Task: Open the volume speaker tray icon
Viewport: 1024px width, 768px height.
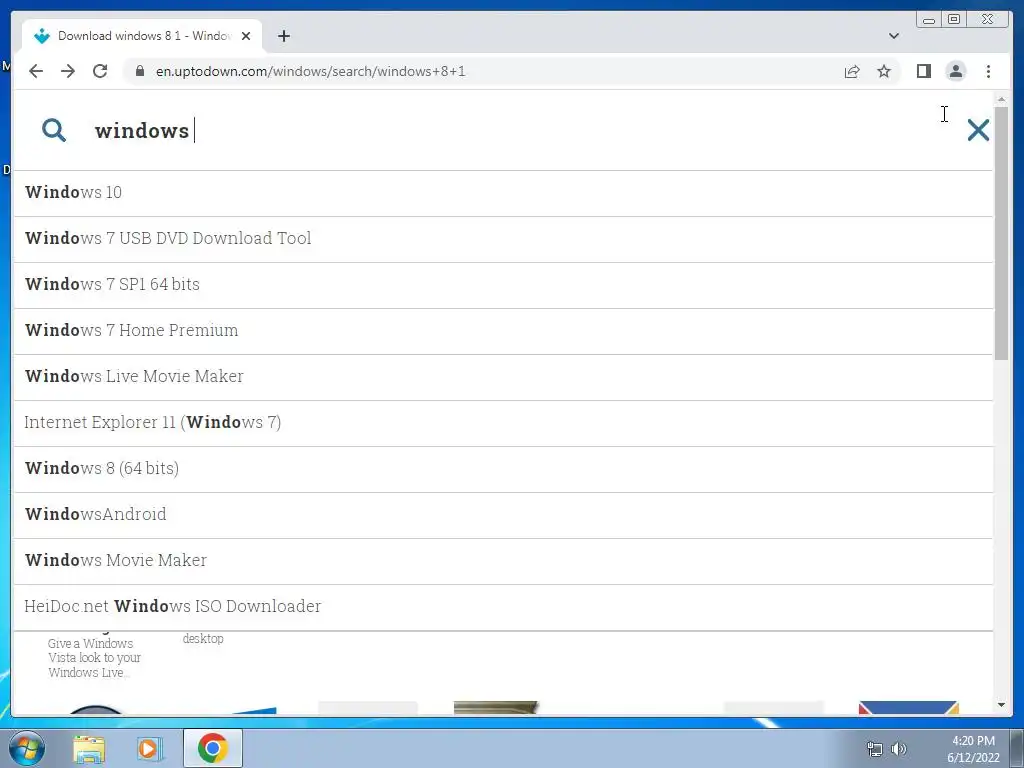Action: [x=899, y=749]
